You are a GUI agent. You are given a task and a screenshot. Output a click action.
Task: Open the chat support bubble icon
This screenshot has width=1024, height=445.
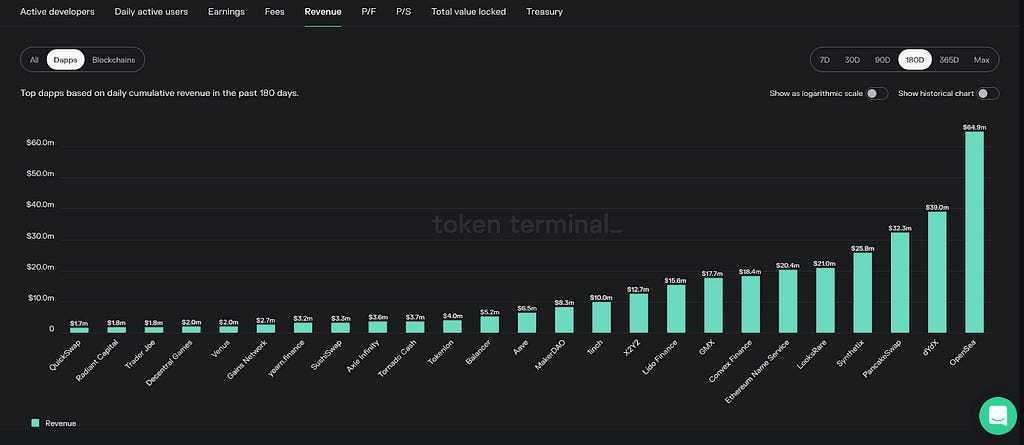[998, 416]
